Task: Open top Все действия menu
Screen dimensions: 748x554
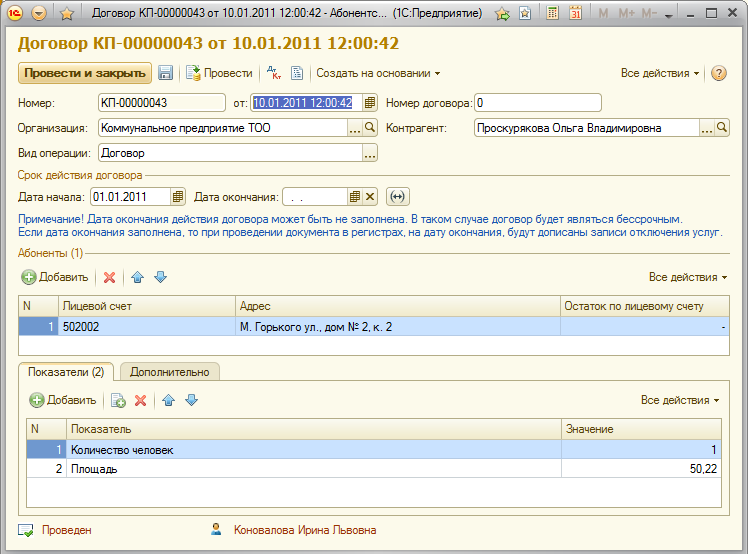Action: point(660,73)
